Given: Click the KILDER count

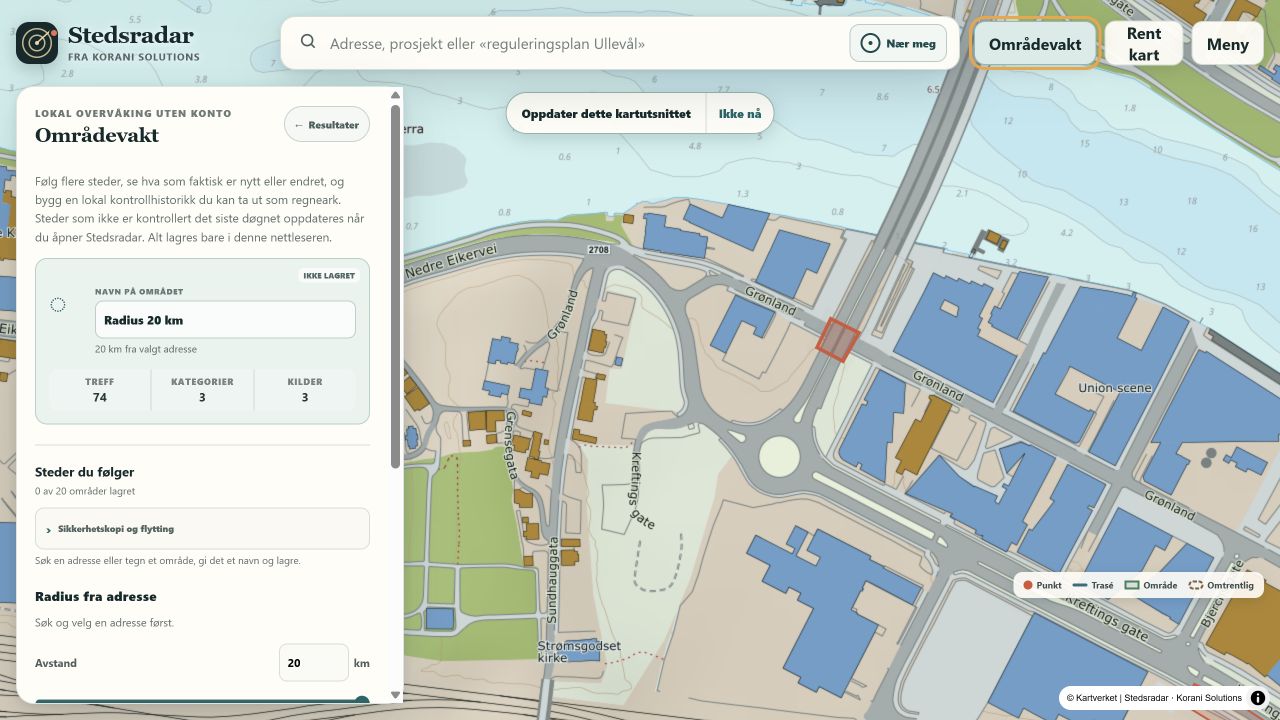Looking at the screenshot, I should pyautogui.click(x=305, y=397).
